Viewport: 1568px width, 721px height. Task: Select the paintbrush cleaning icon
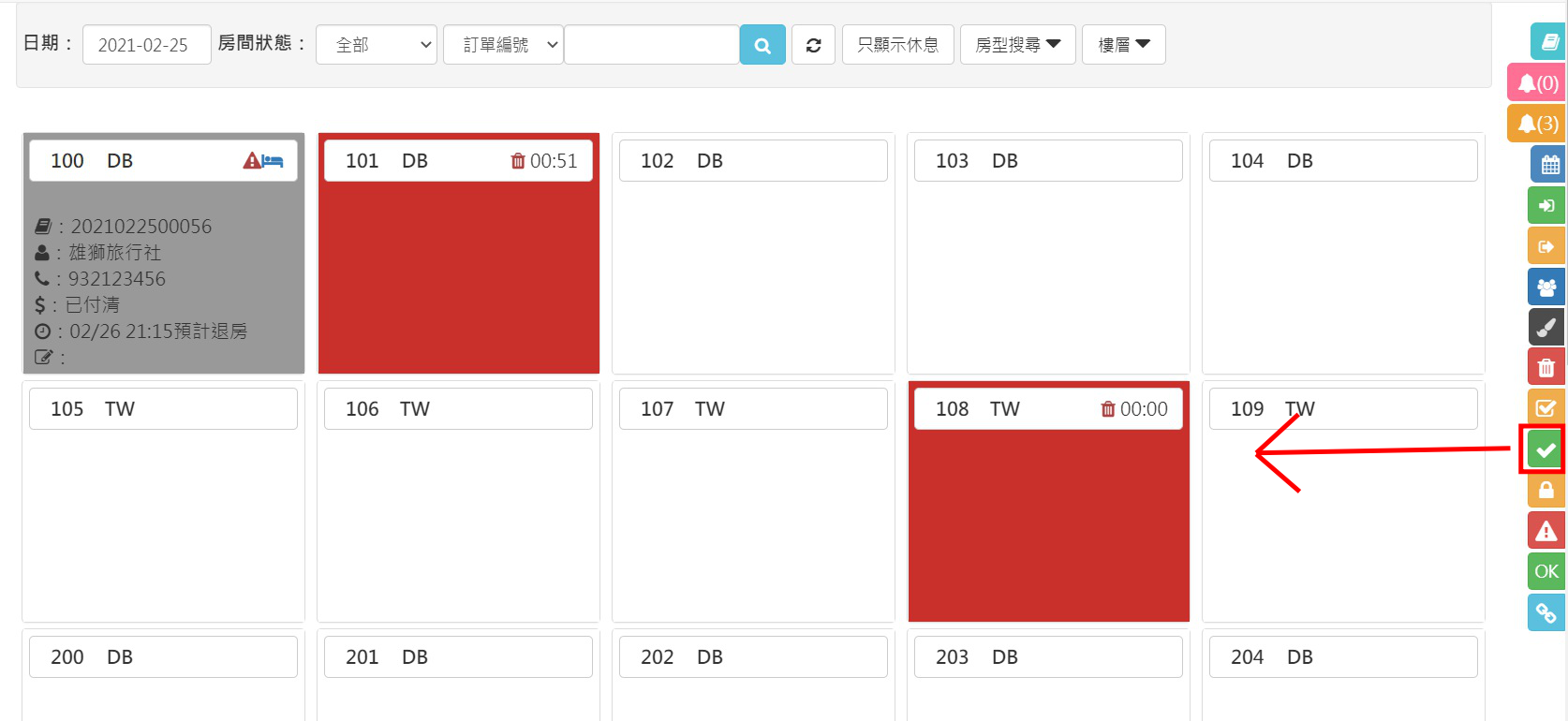click(1546, 327)
